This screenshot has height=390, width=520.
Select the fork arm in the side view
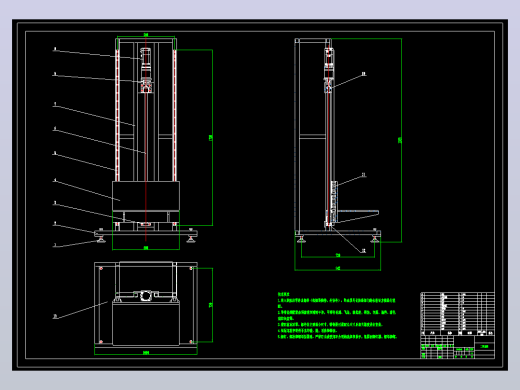point(358,216)
